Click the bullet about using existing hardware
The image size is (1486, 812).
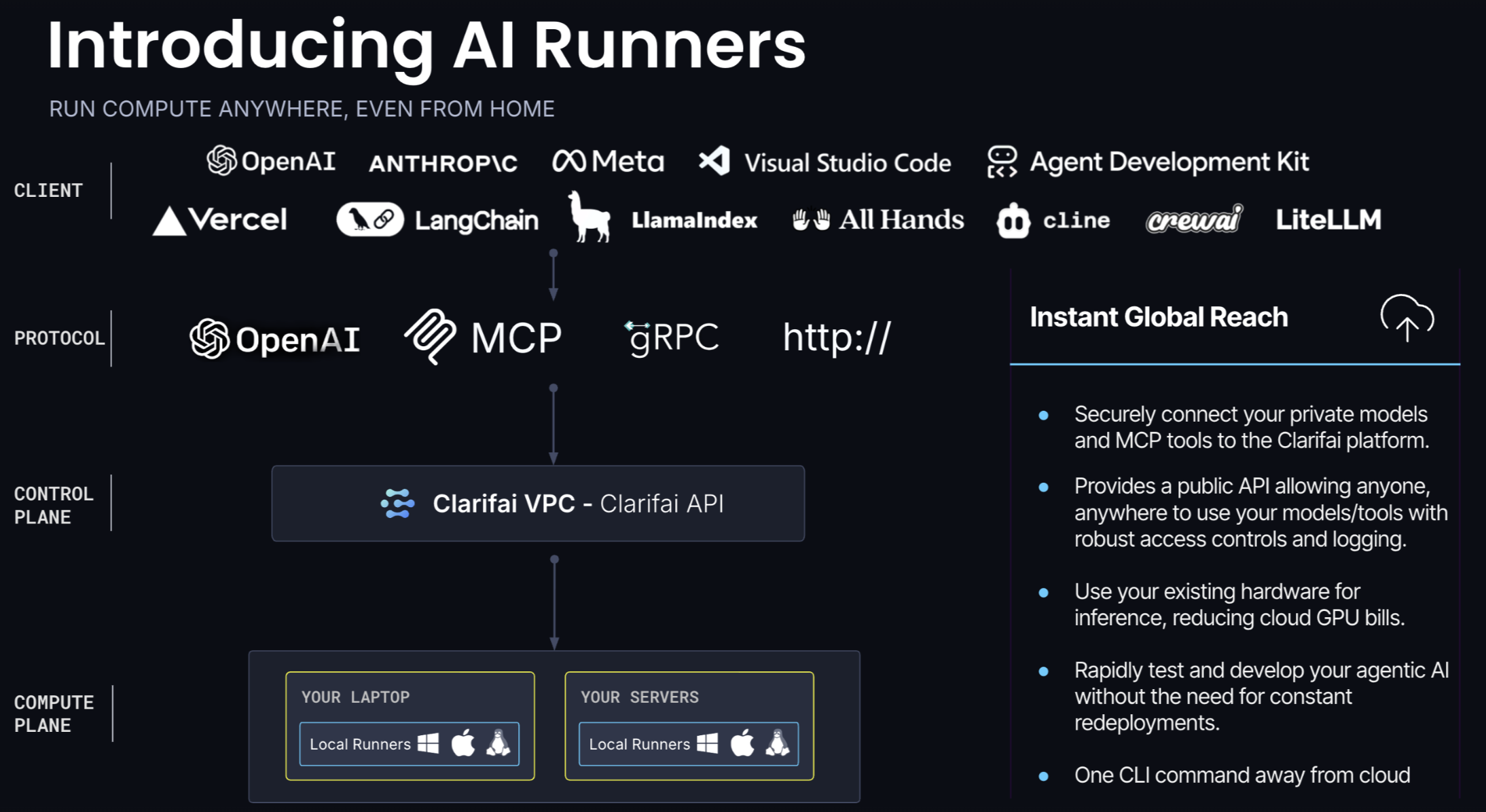tap(1239, 604)
